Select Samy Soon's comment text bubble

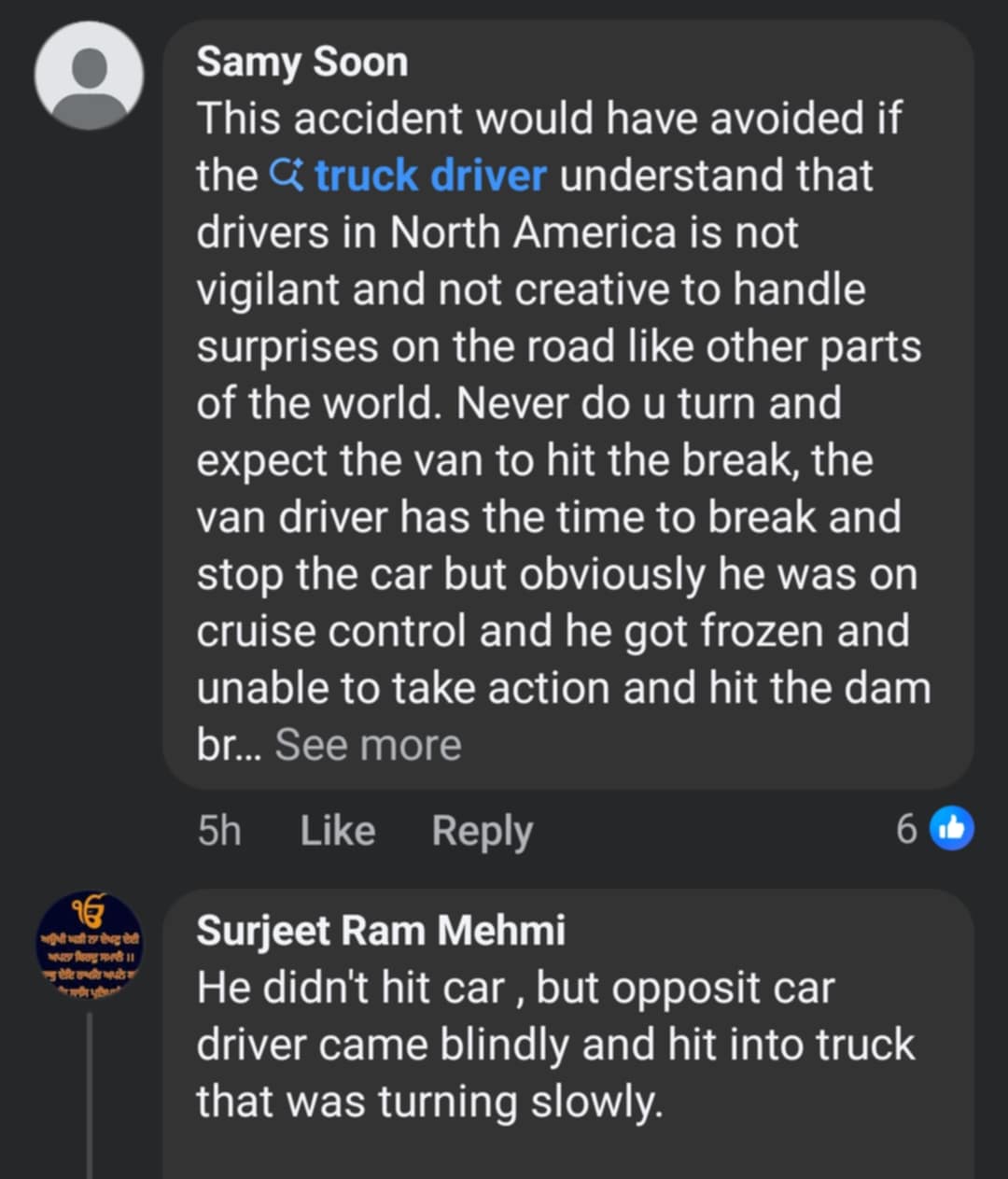[568, 405]
